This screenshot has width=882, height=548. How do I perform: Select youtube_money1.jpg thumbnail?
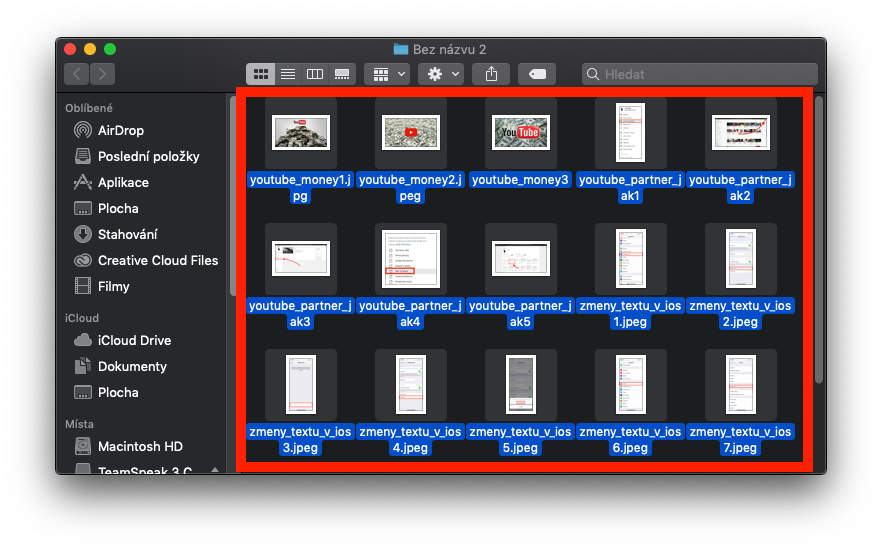[x=301, y=133]
